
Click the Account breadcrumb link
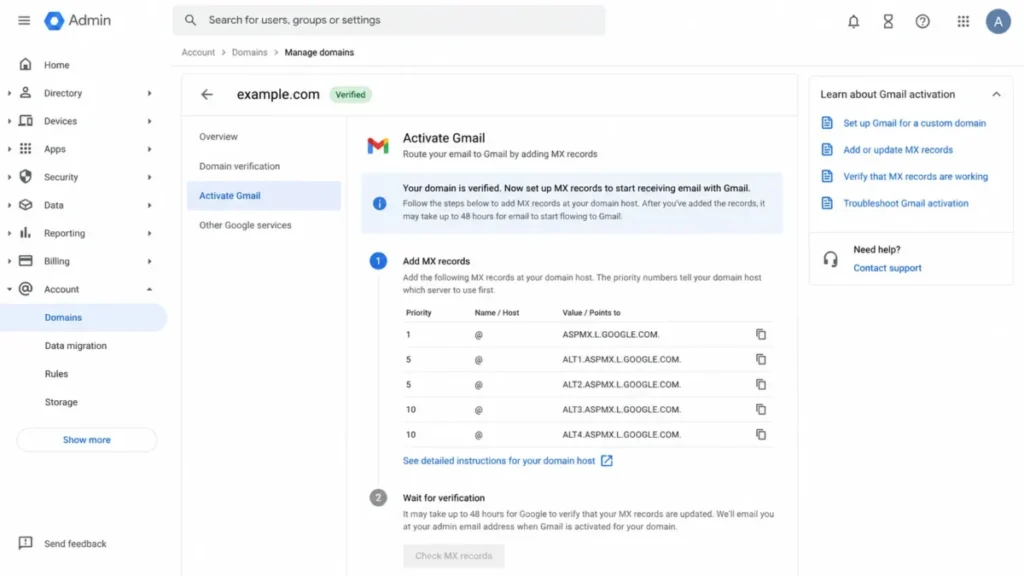tap(198, 52)
